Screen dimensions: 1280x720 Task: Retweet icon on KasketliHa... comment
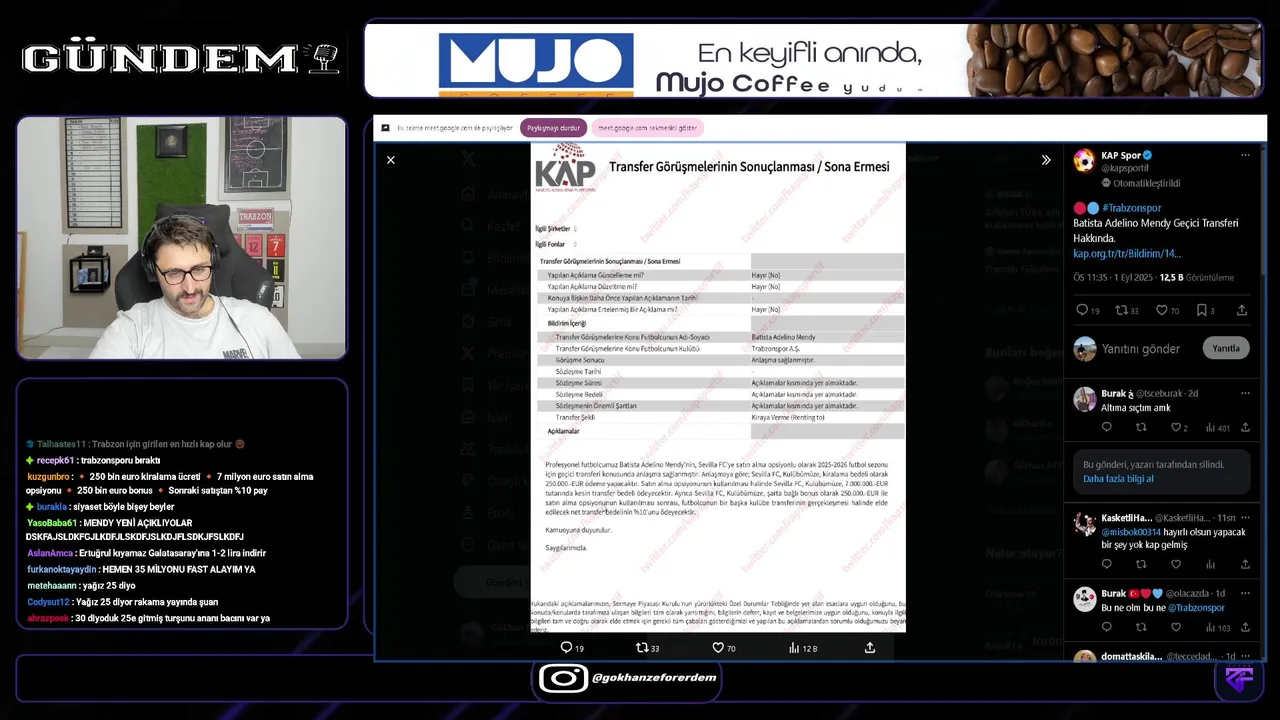[1141, 564]
